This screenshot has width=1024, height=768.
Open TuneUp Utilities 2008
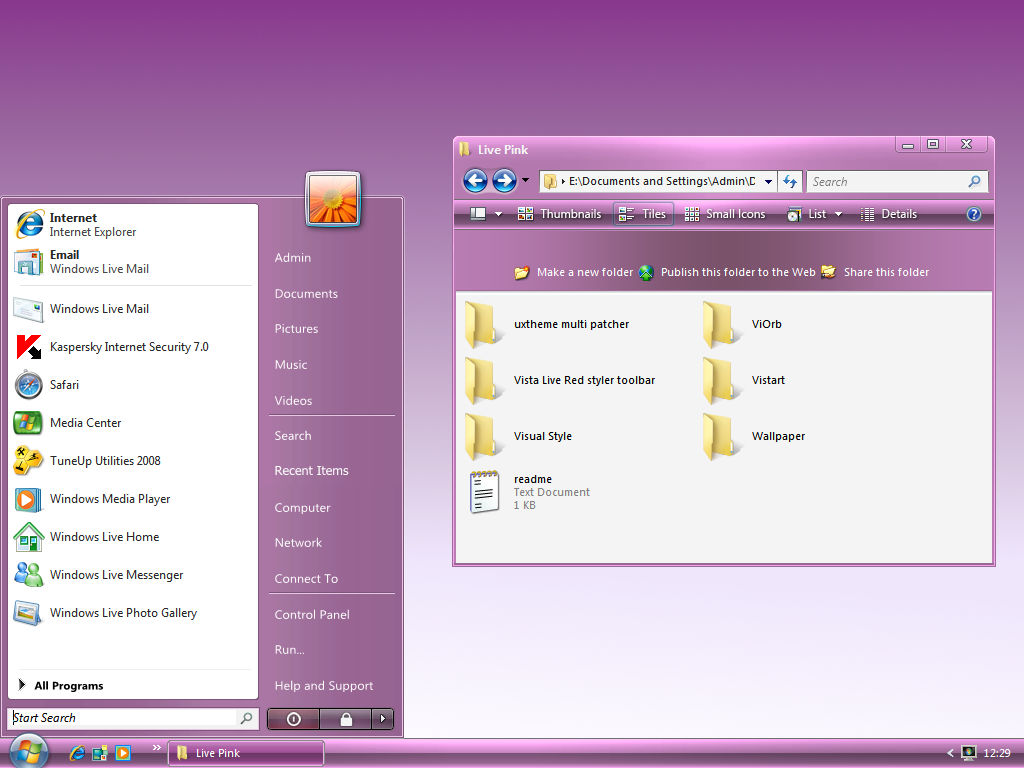tap(104, 461)
